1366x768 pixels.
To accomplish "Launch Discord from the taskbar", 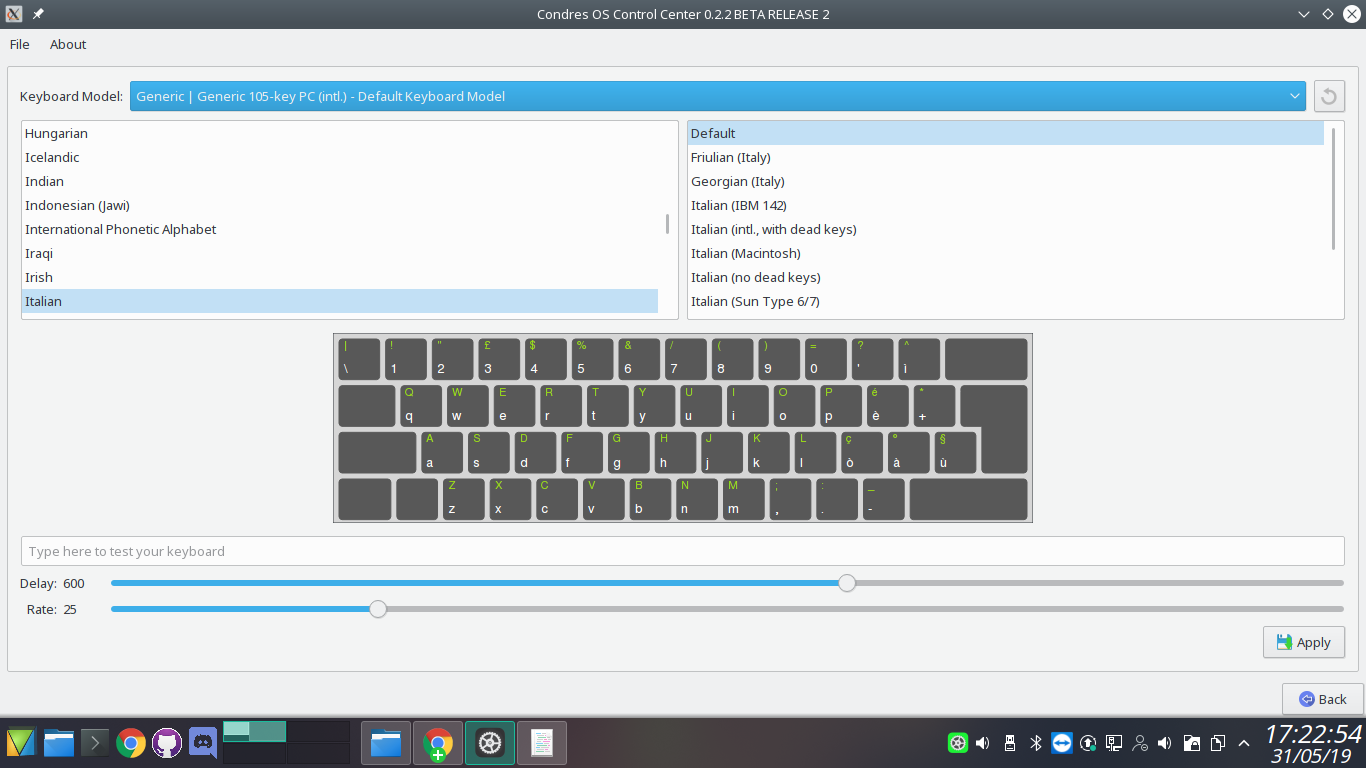I will point(203,743).
